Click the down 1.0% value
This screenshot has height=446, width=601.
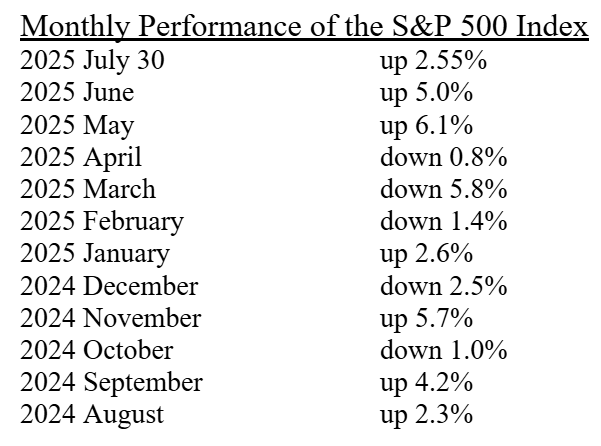coord(443,350)
